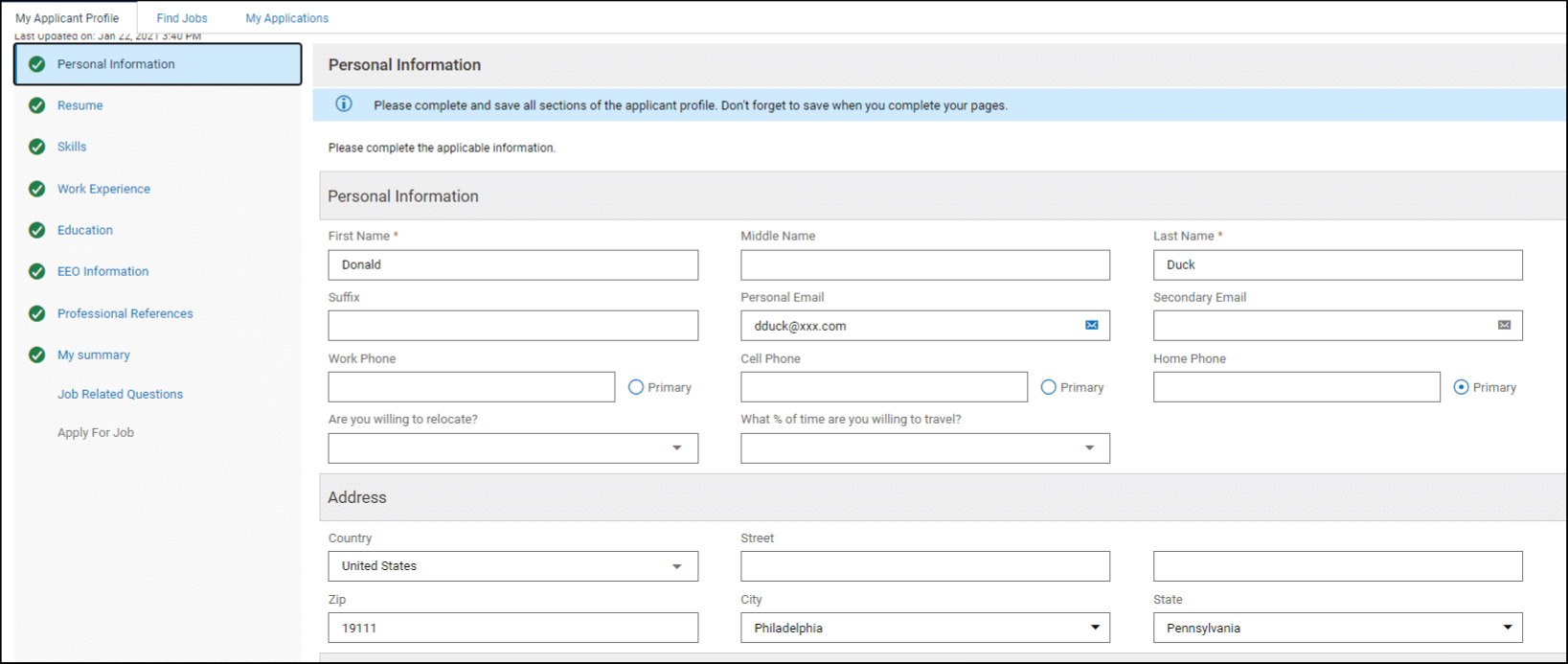Viewport: 1568px width, 664px height.
Task: Click the green checkmark beside Resume
Action: click(x=37, y=105)
